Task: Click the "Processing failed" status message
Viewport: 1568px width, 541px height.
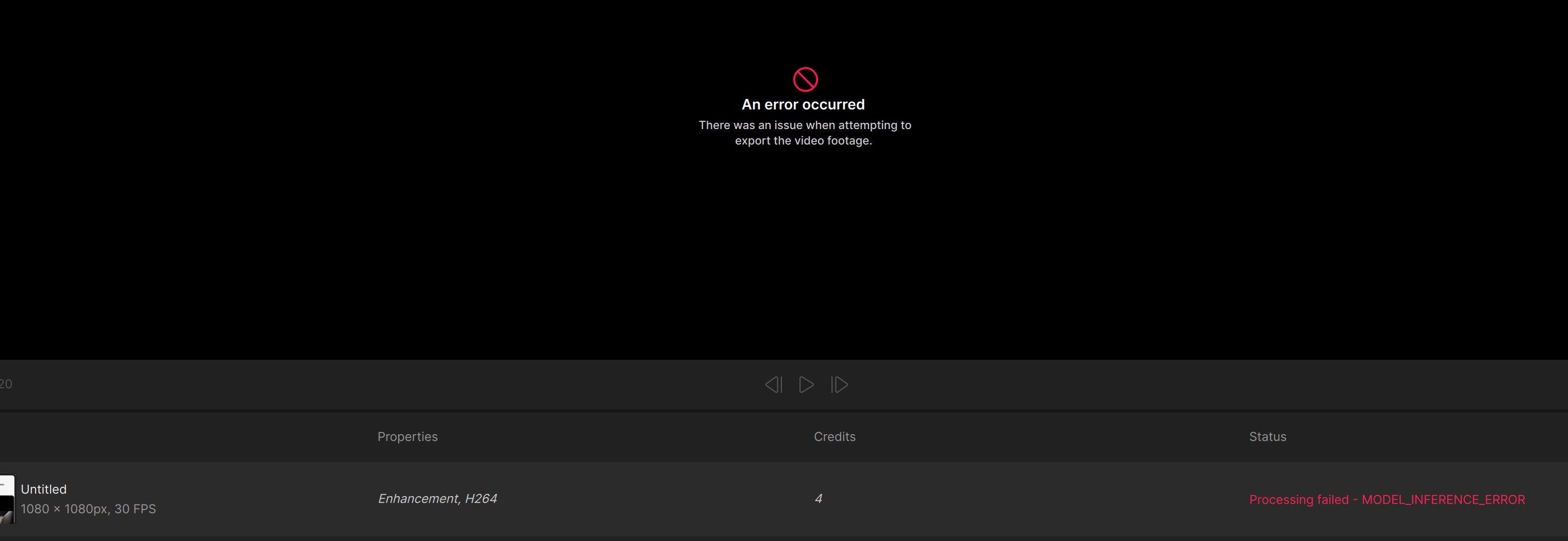Action: (x=1299, y=500)
